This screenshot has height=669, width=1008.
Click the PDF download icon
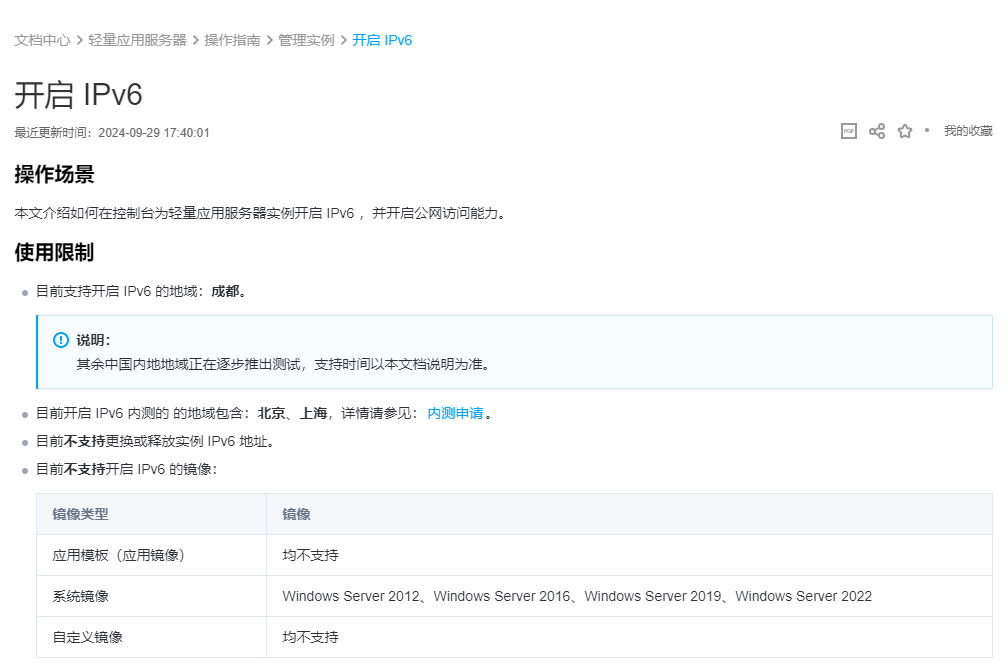pyautogui.click(x=848, y=131)
